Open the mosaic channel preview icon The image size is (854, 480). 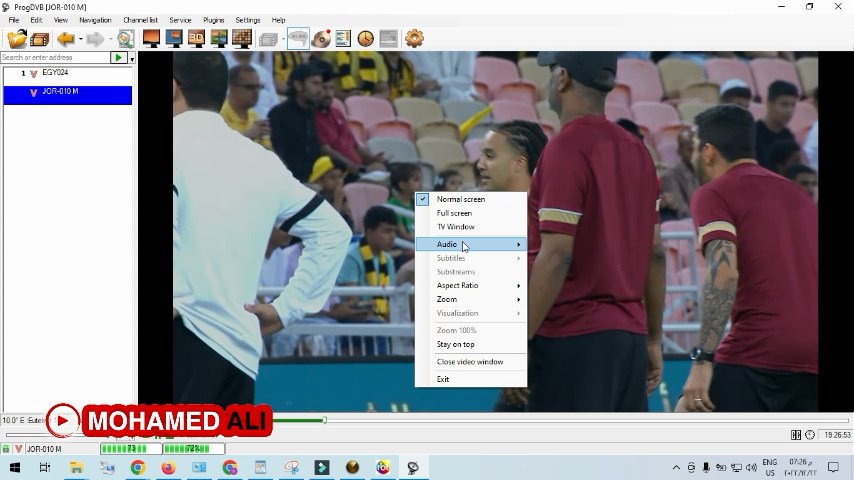click(241, 39)
